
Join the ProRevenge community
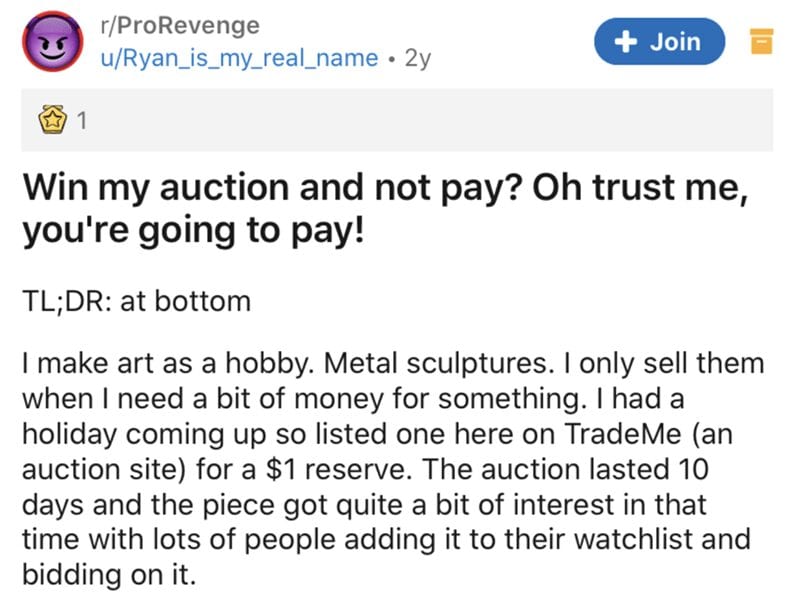(659, 41)
